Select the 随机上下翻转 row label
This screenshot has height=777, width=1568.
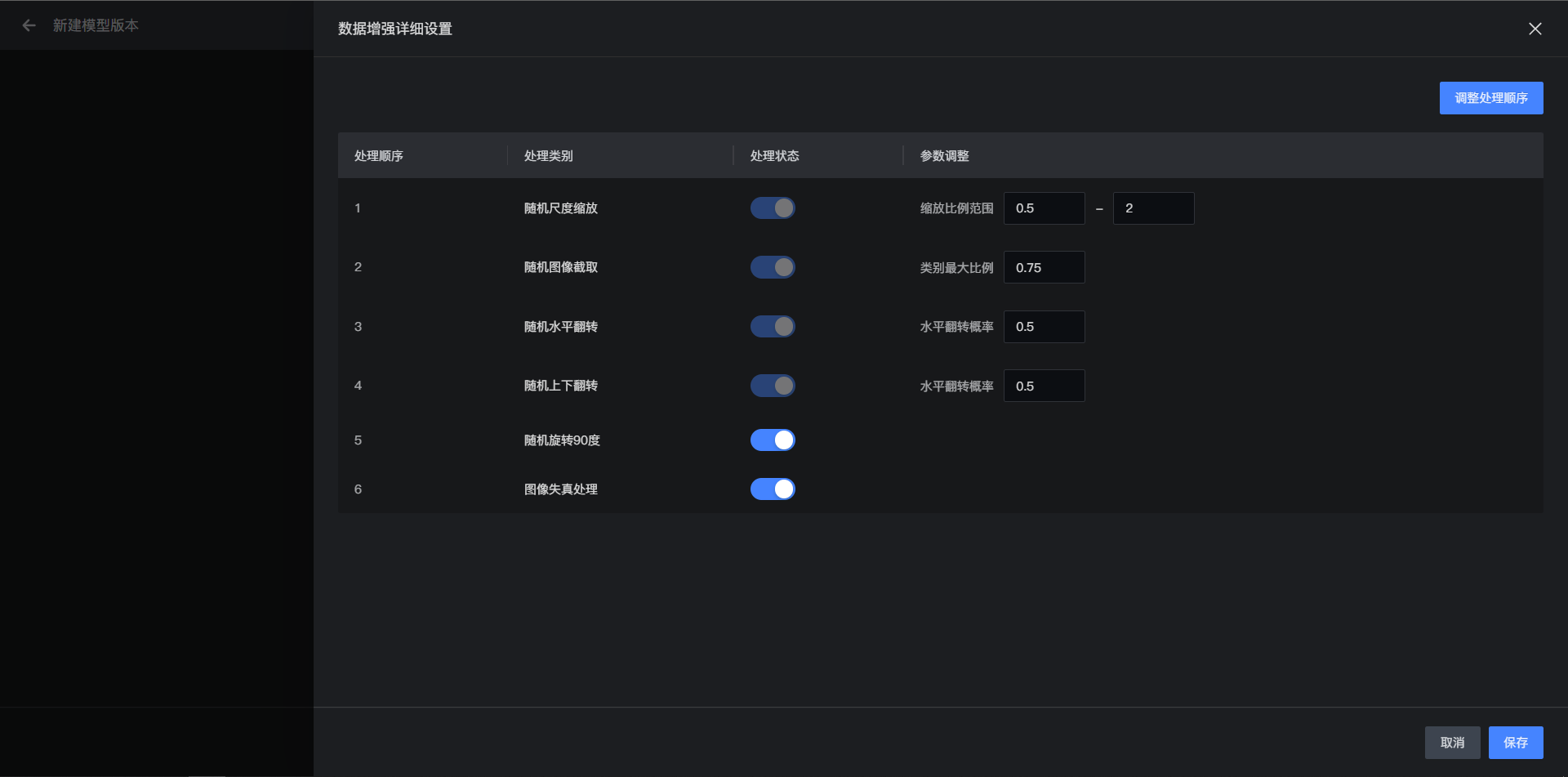tap(561, 386)
